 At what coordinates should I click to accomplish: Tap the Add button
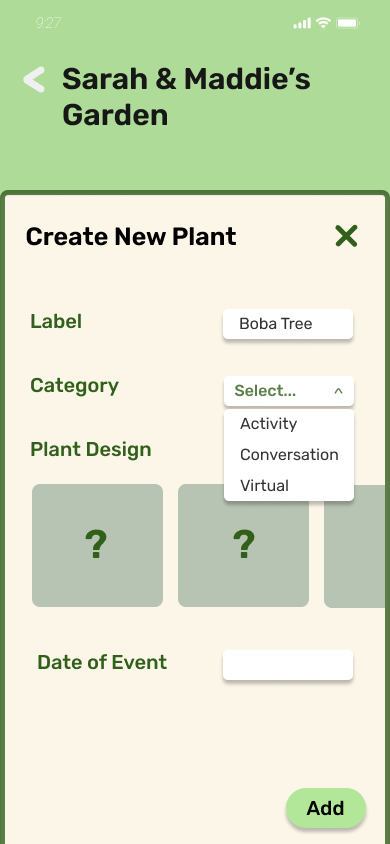pyautogui.click(x=326, y=808)
